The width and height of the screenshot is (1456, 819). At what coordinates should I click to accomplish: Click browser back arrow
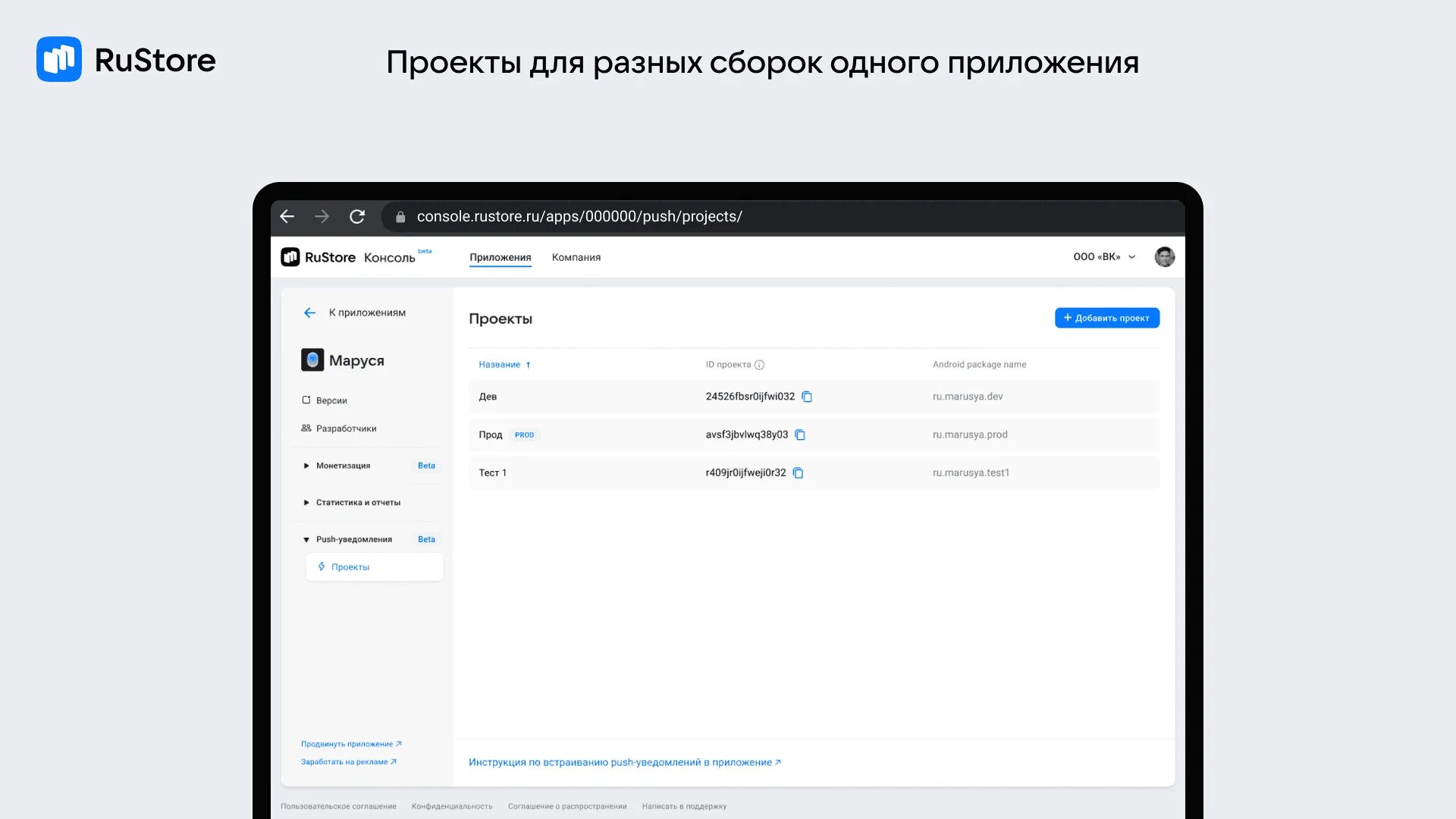click(287, 217)
